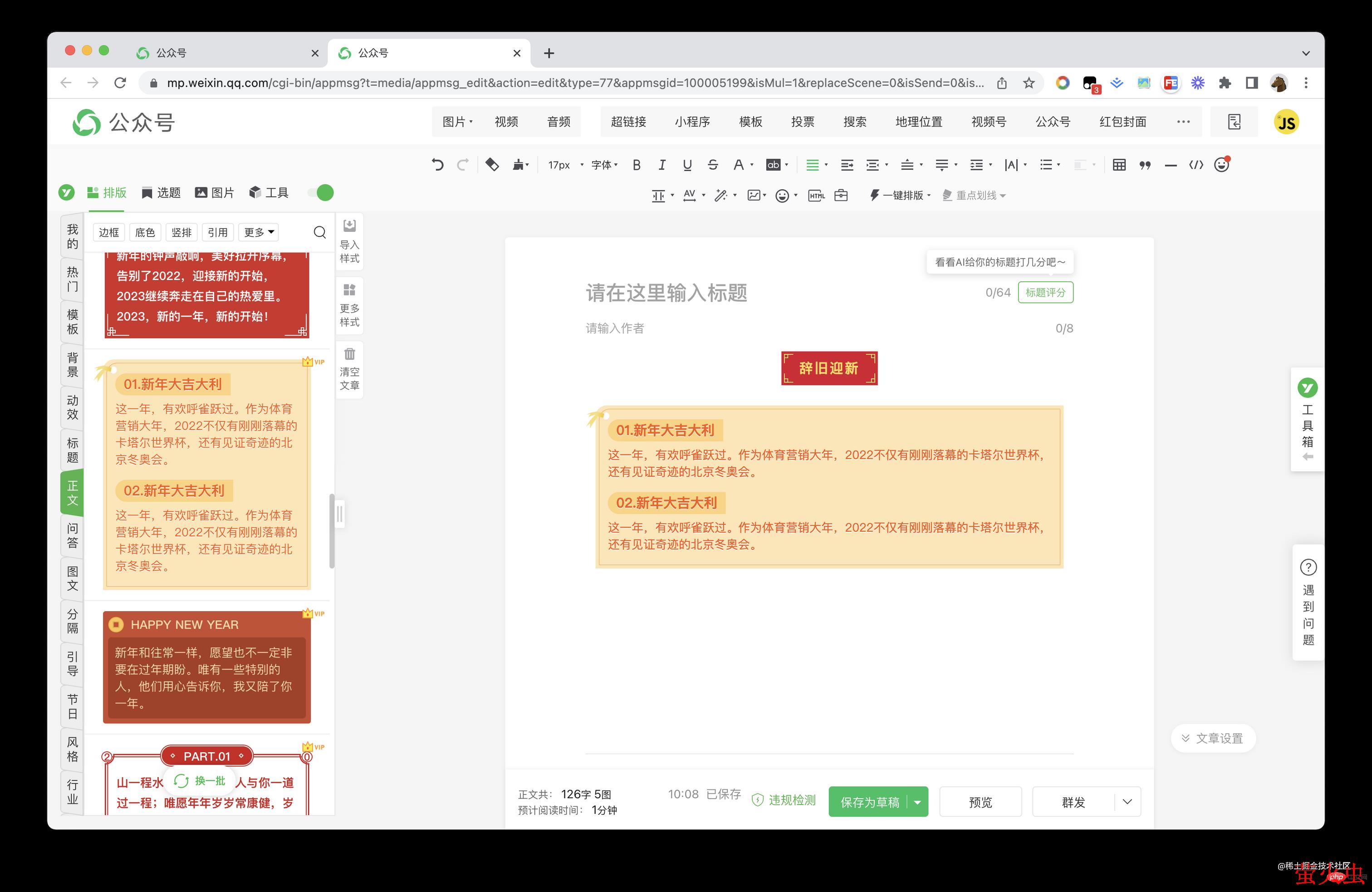
Task: Open the emoji picker icon
Action: click(x=1221, y=165)
